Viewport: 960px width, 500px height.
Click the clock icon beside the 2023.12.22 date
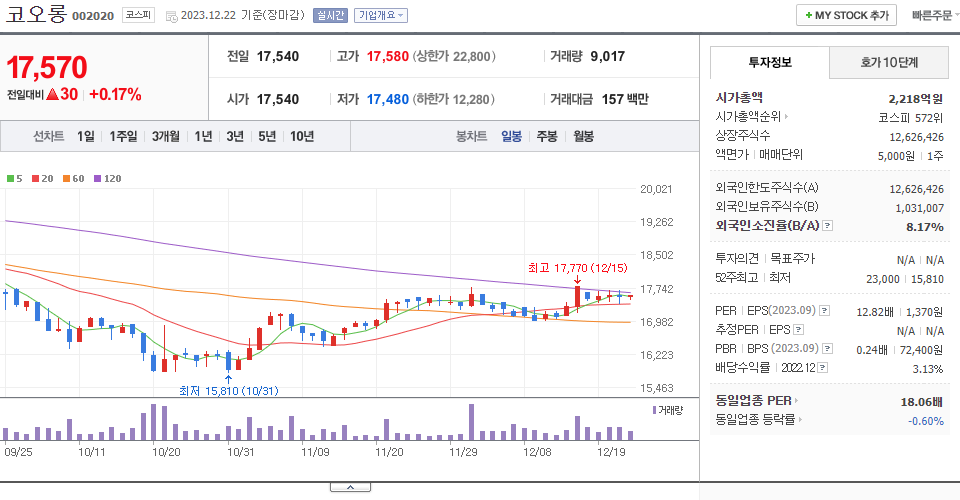[171, 17]
